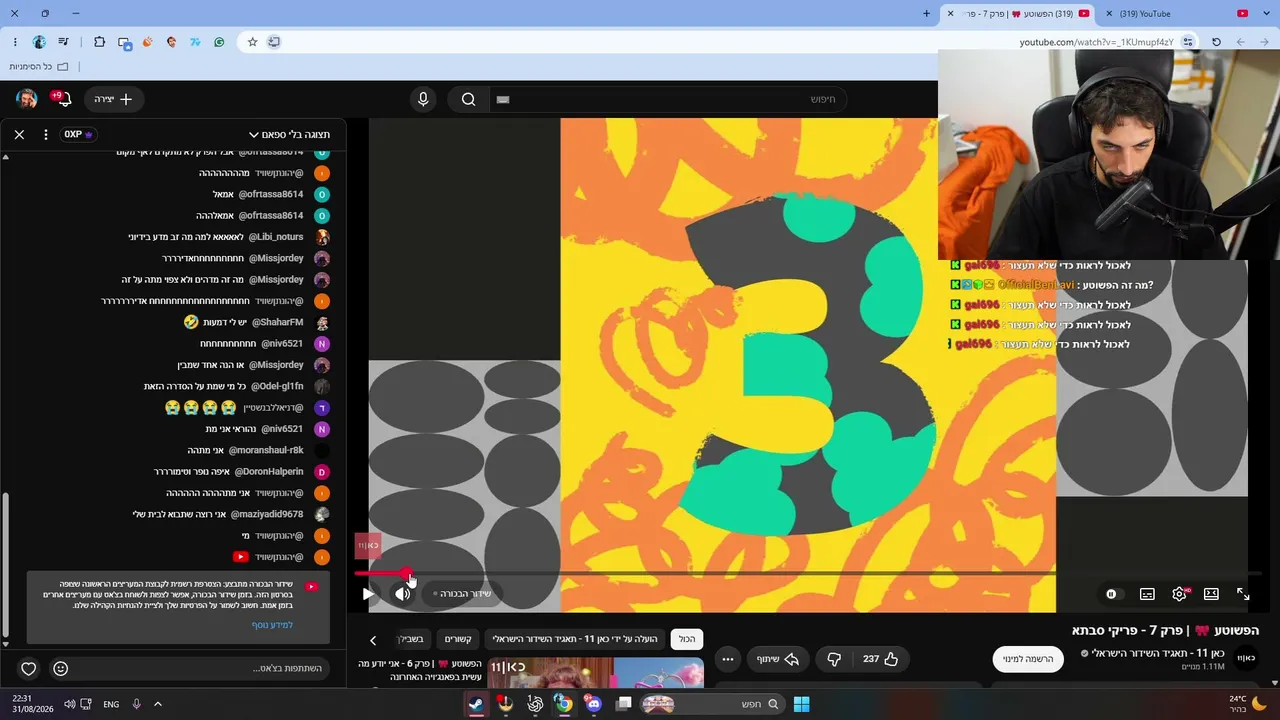
Task: Reload the page in Chrome
Action: pos(1216,42)
